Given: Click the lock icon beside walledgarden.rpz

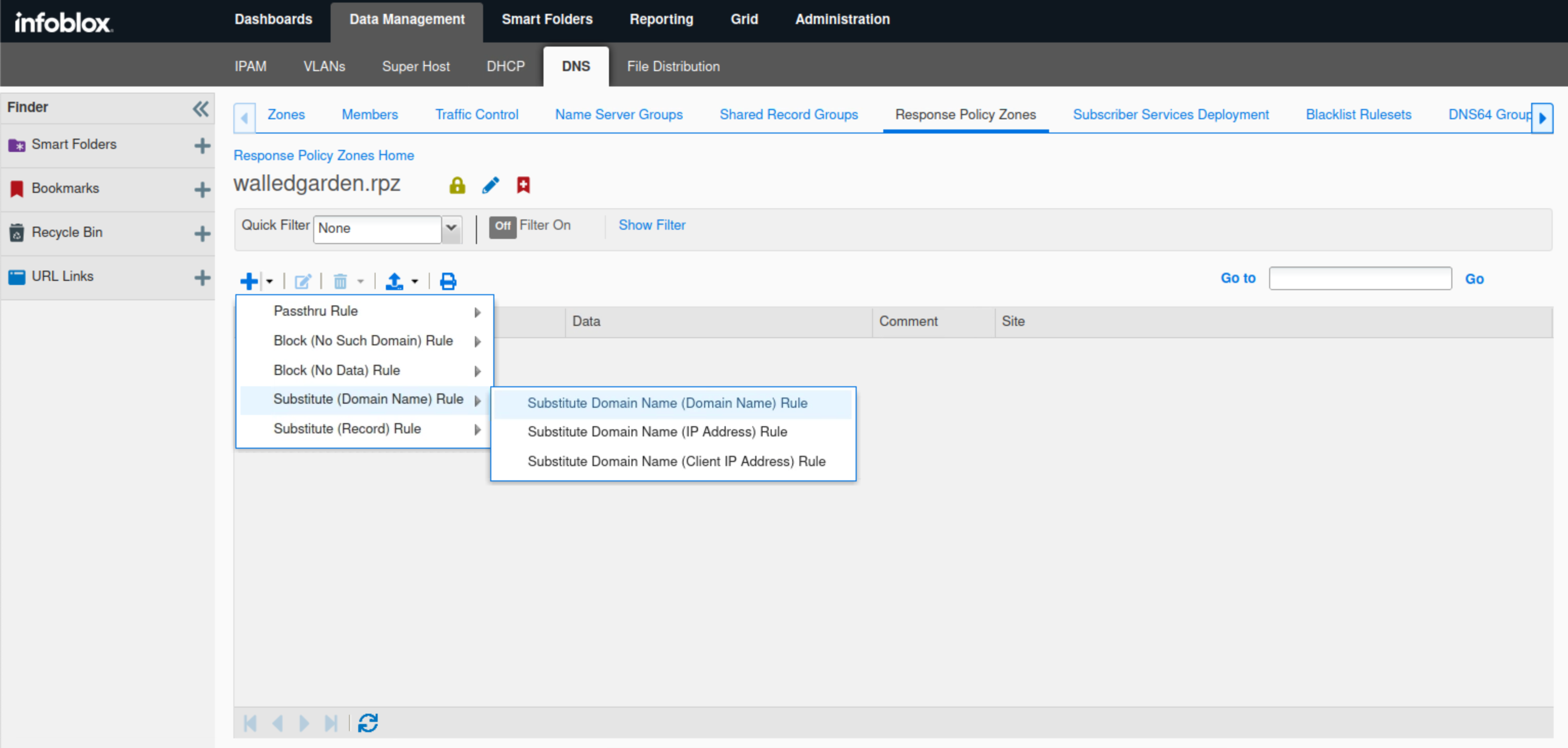Looking at the screenshot, I should point(457,185).
